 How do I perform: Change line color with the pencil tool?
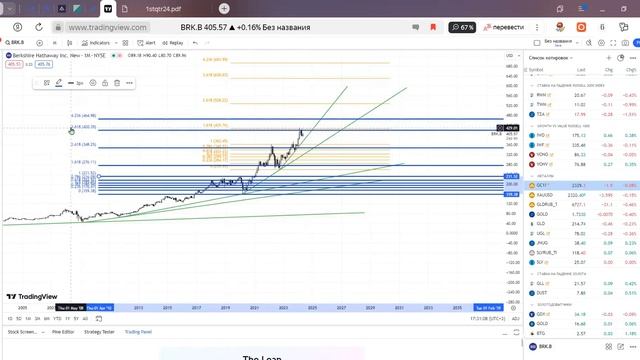59,83
